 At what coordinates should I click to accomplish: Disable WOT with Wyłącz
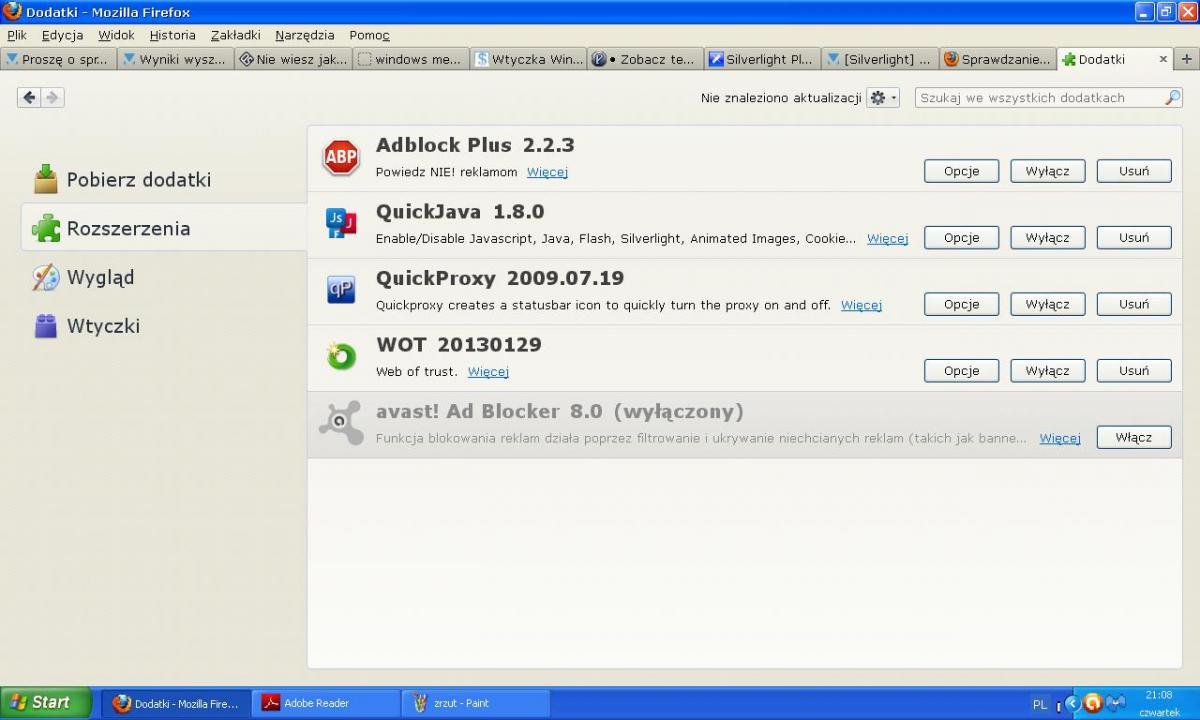point(1047,371)
